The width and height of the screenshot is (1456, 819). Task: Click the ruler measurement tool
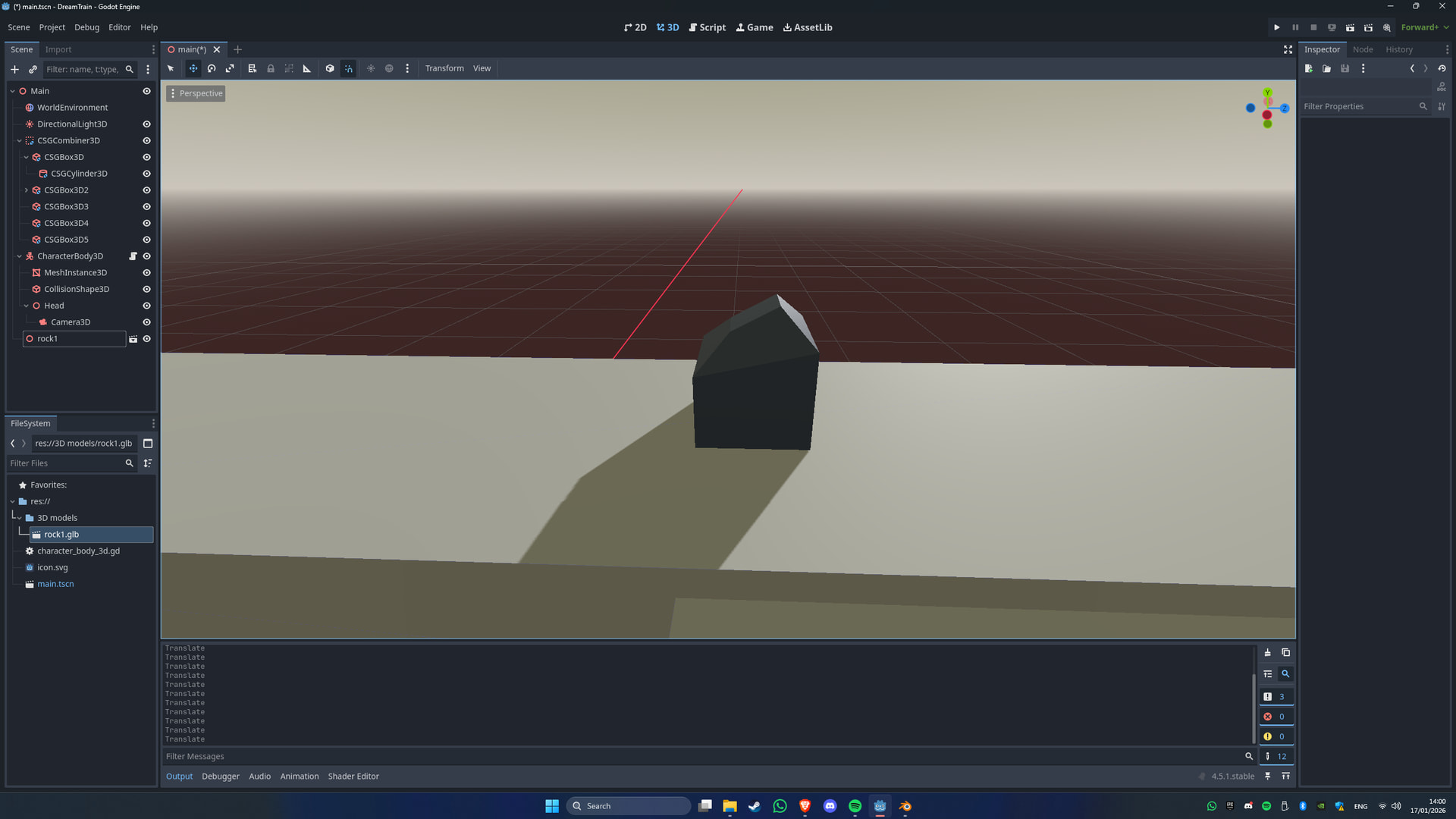[x=307, y=68]
